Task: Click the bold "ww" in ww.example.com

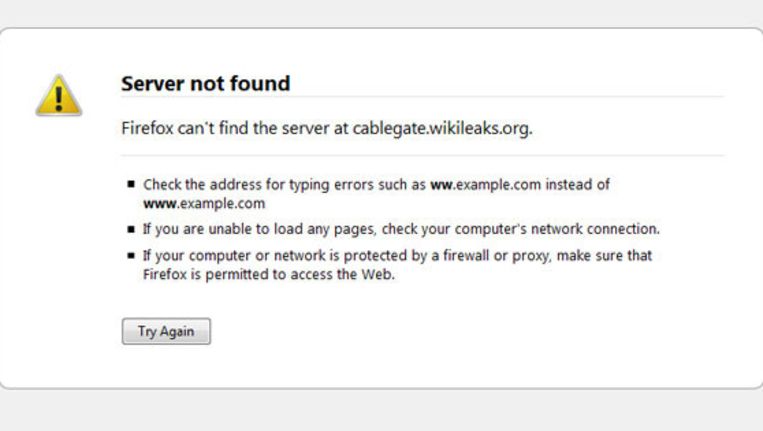Action: [x=439, y=185]
